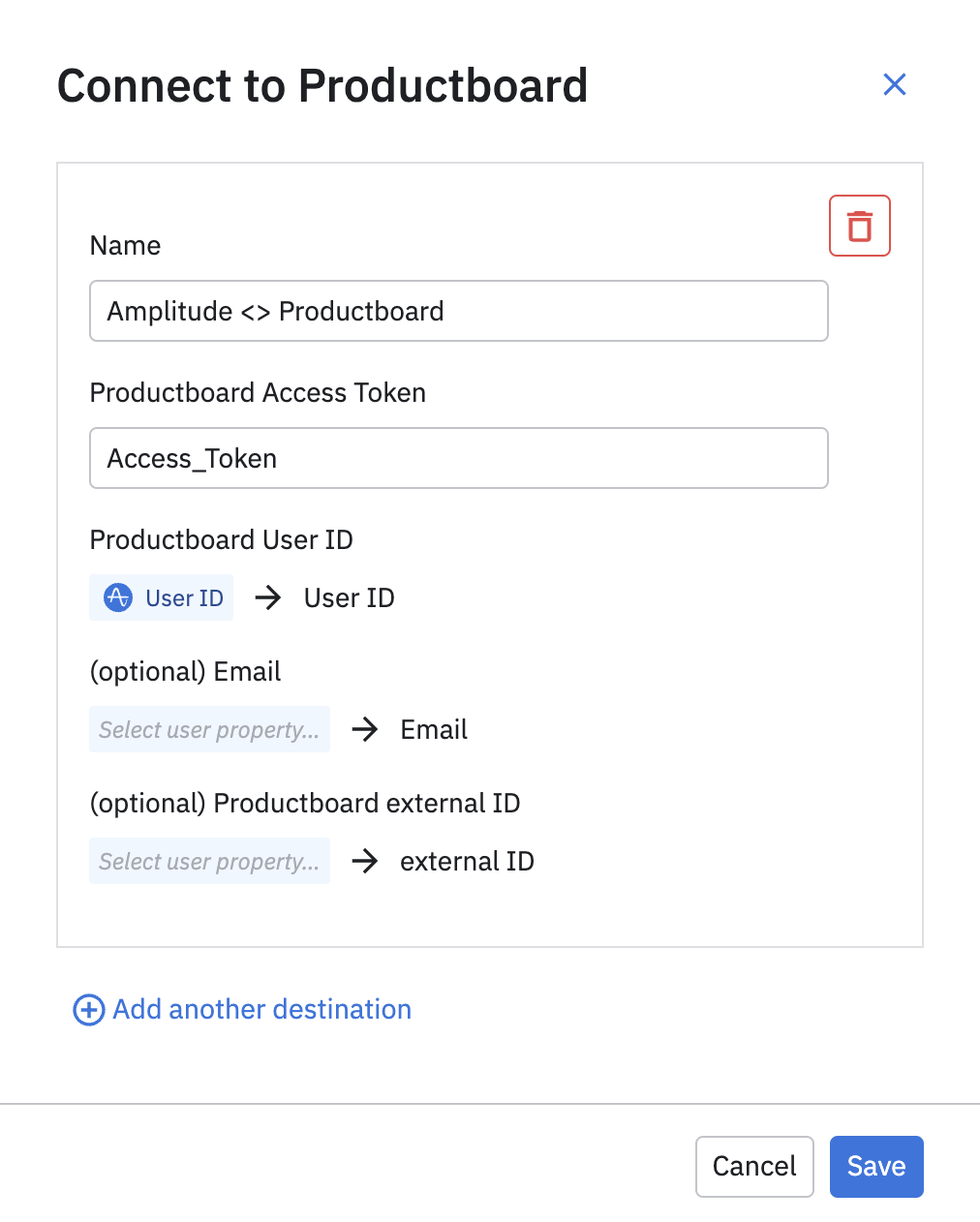Click the Amplitude logo in User ID chip
The height and width of the screenshot is (1222, 980).
[x=118, y=597]
